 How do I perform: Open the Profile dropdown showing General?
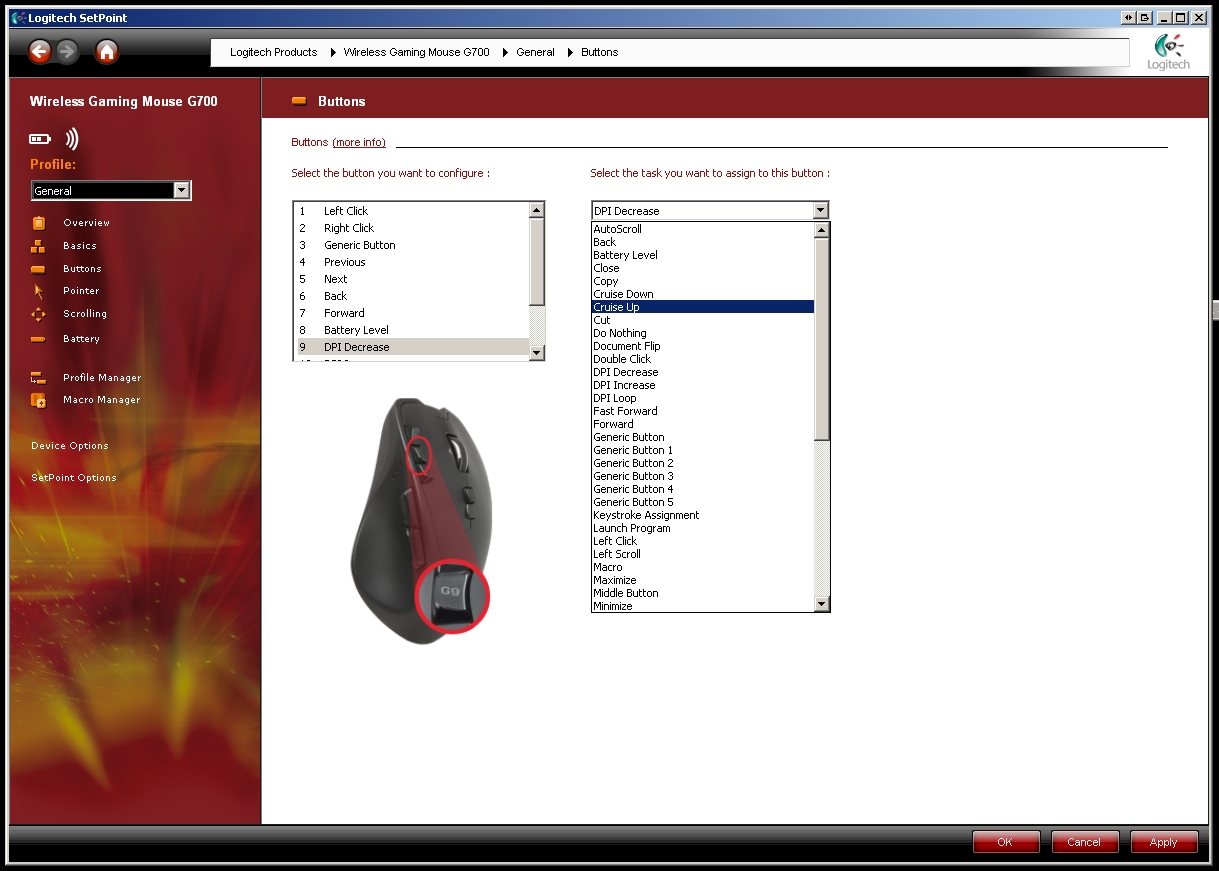(x=111, y=190)
